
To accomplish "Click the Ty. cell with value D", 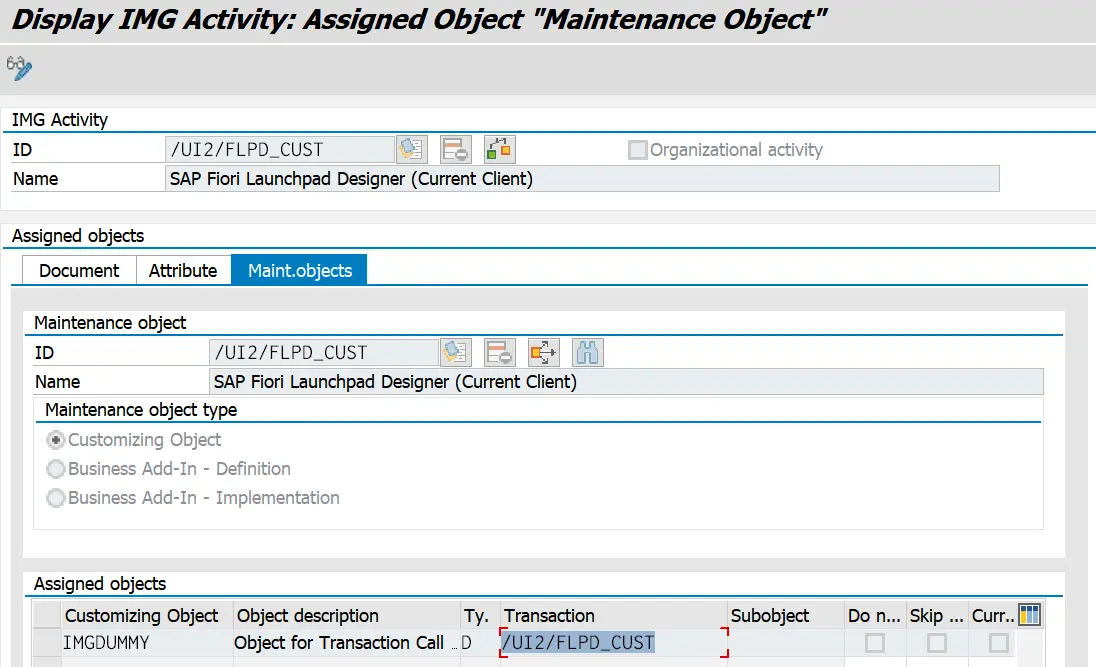I will point(480,643).
